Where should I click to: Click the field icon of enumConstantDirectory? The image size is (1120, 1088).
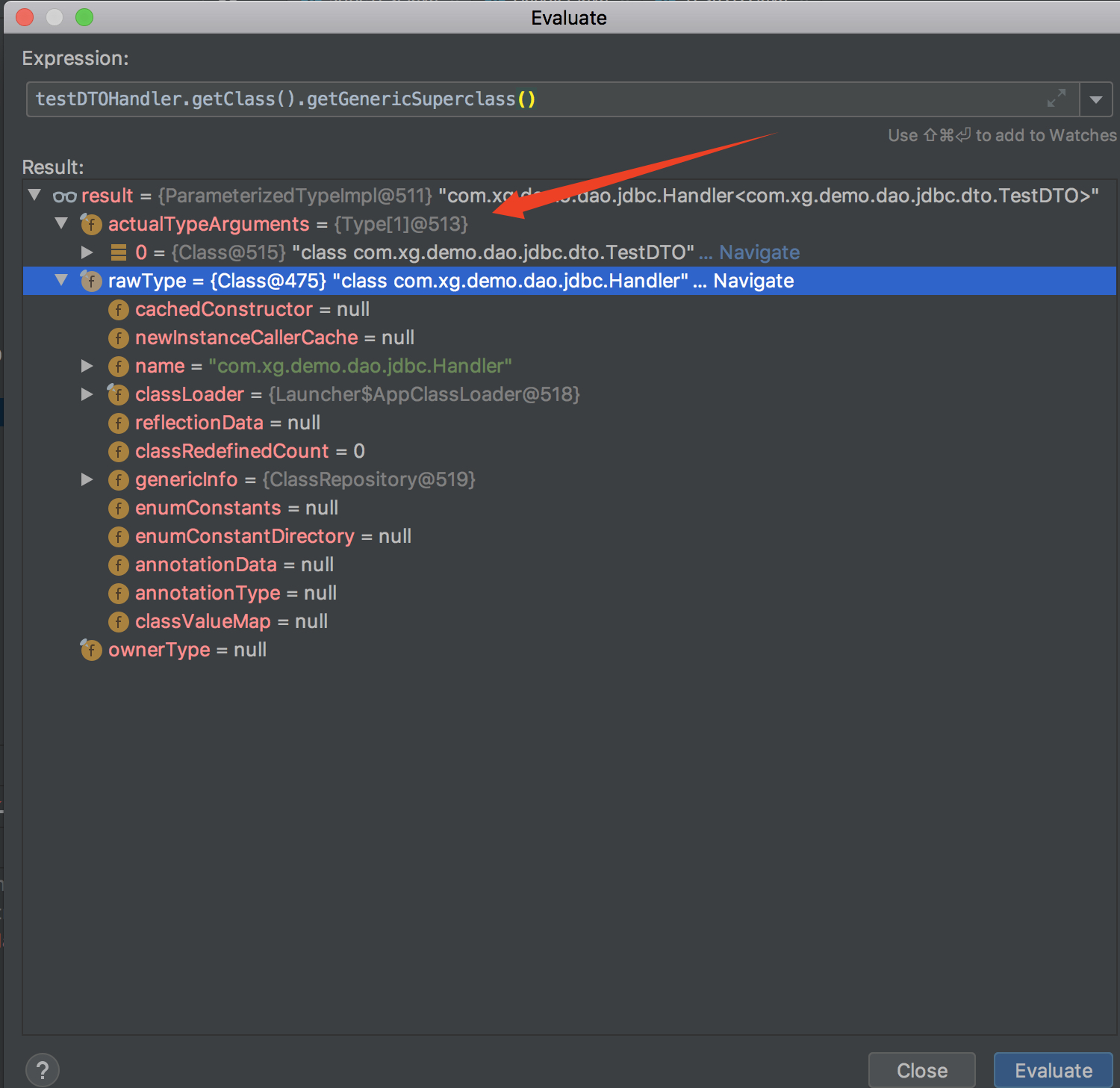[119, 536]
